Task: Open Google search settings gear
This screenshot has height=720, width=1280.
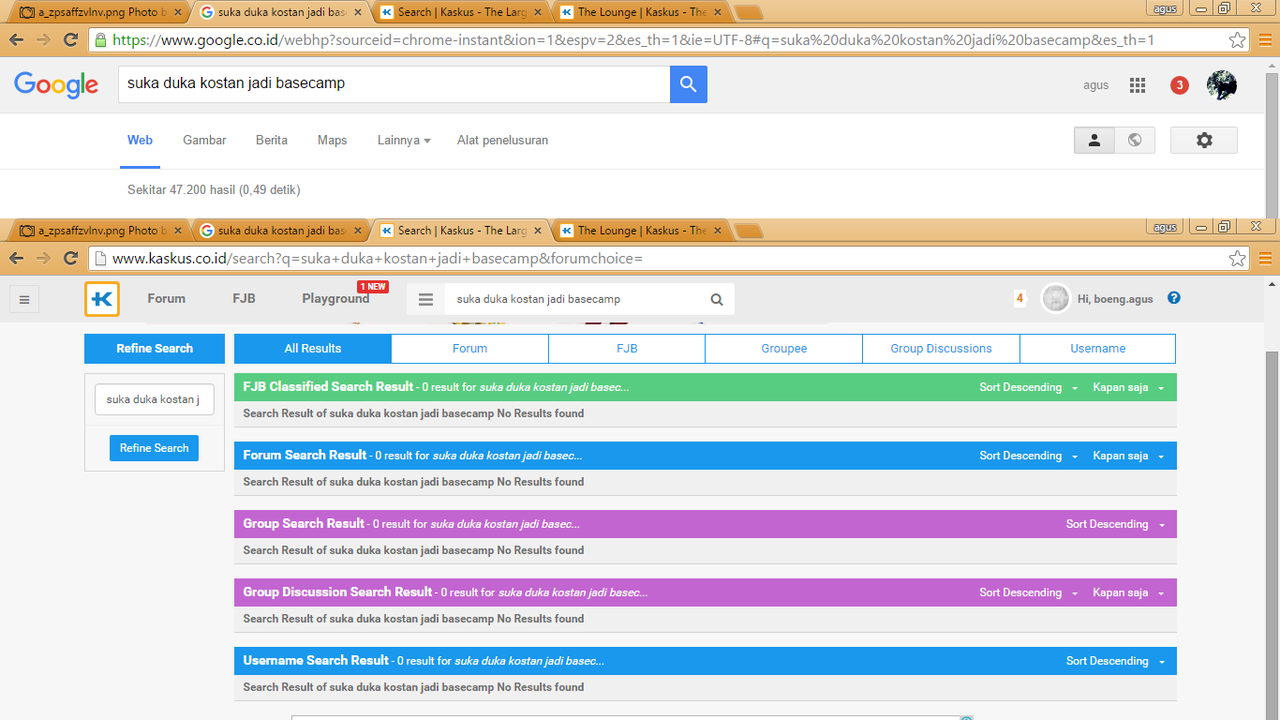Action: [1204, 140]
